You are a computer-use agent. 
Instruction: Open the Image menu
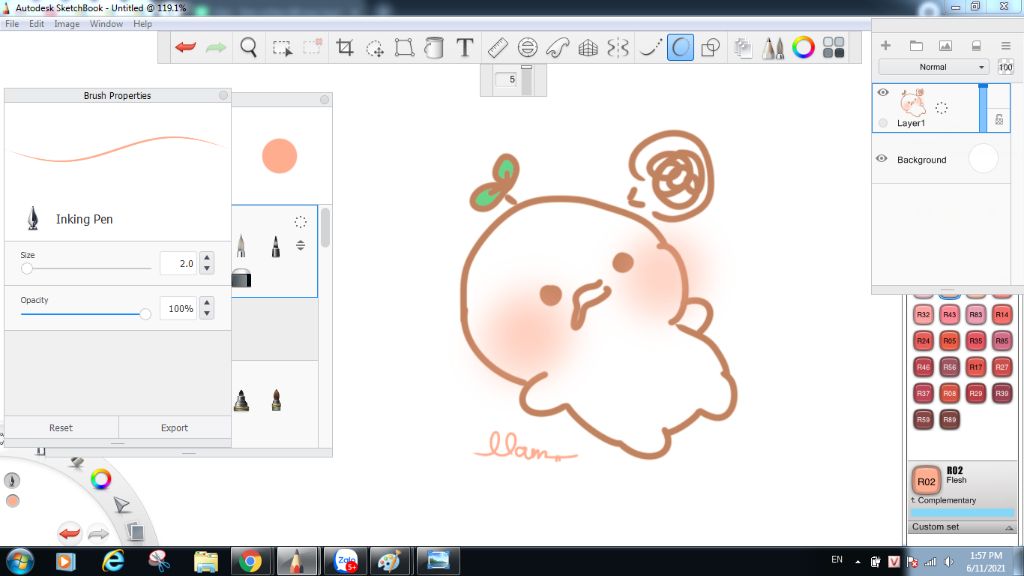pyautogui.click(x=67, y=24)
